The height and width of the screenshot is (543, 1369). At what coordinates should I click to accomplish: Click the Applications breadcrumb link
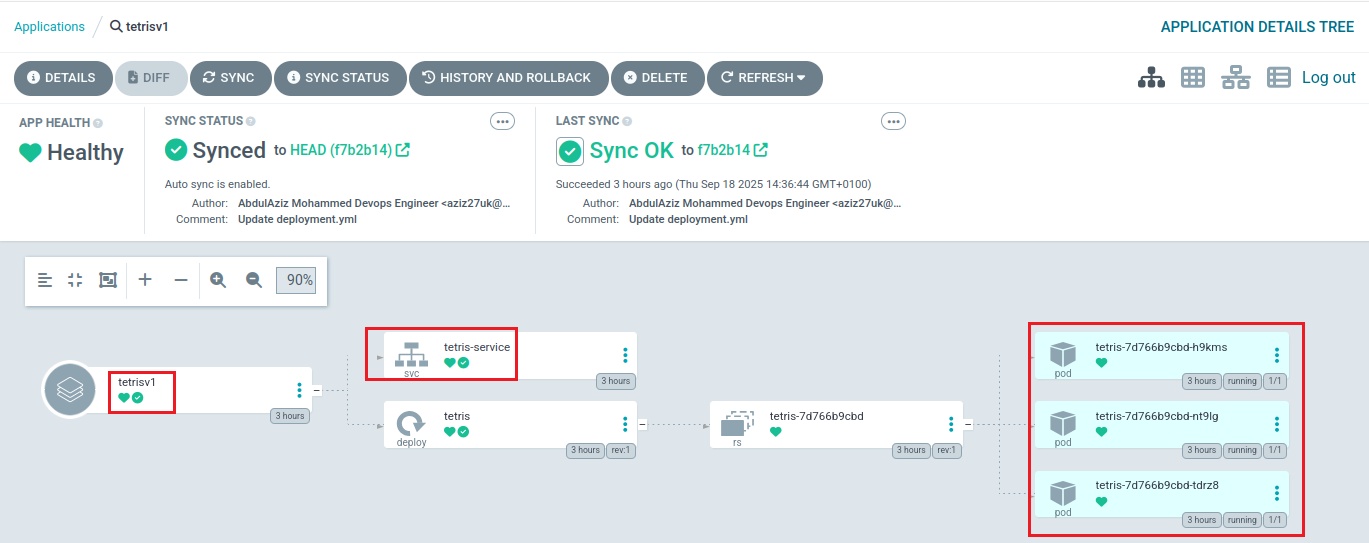coord(49,27)
